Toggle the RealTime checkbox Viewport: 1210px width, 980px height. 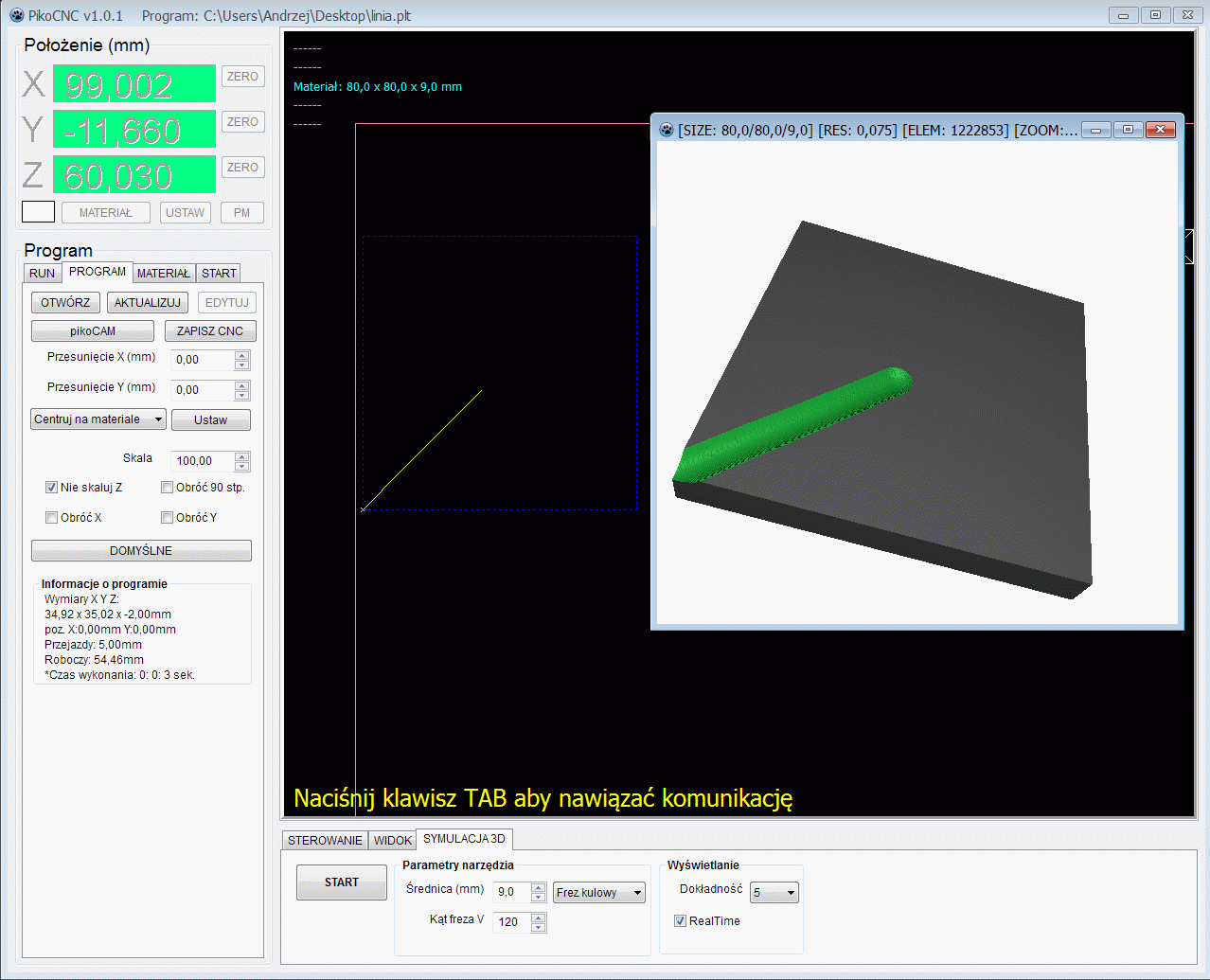point(680,921)
